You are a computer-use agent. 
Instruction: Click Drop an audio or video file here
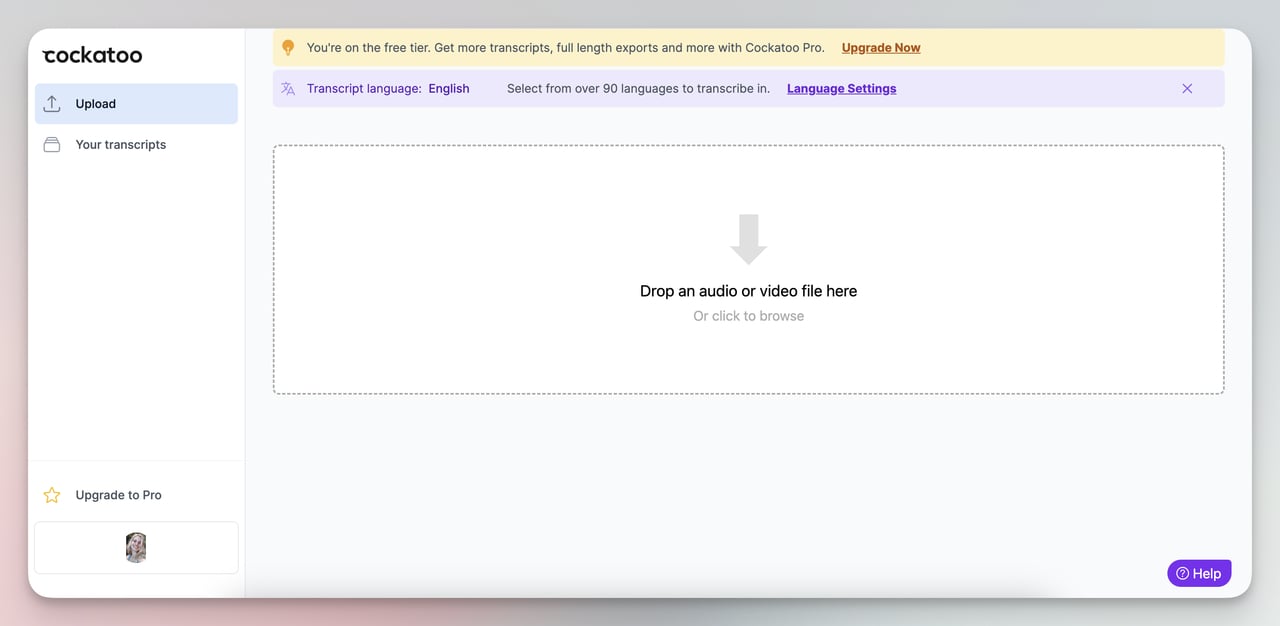(x=748, y=290)
